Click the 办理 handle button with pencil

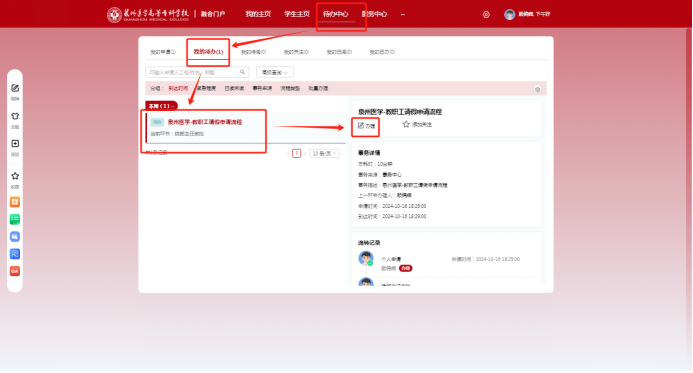(x=366, y=126)
